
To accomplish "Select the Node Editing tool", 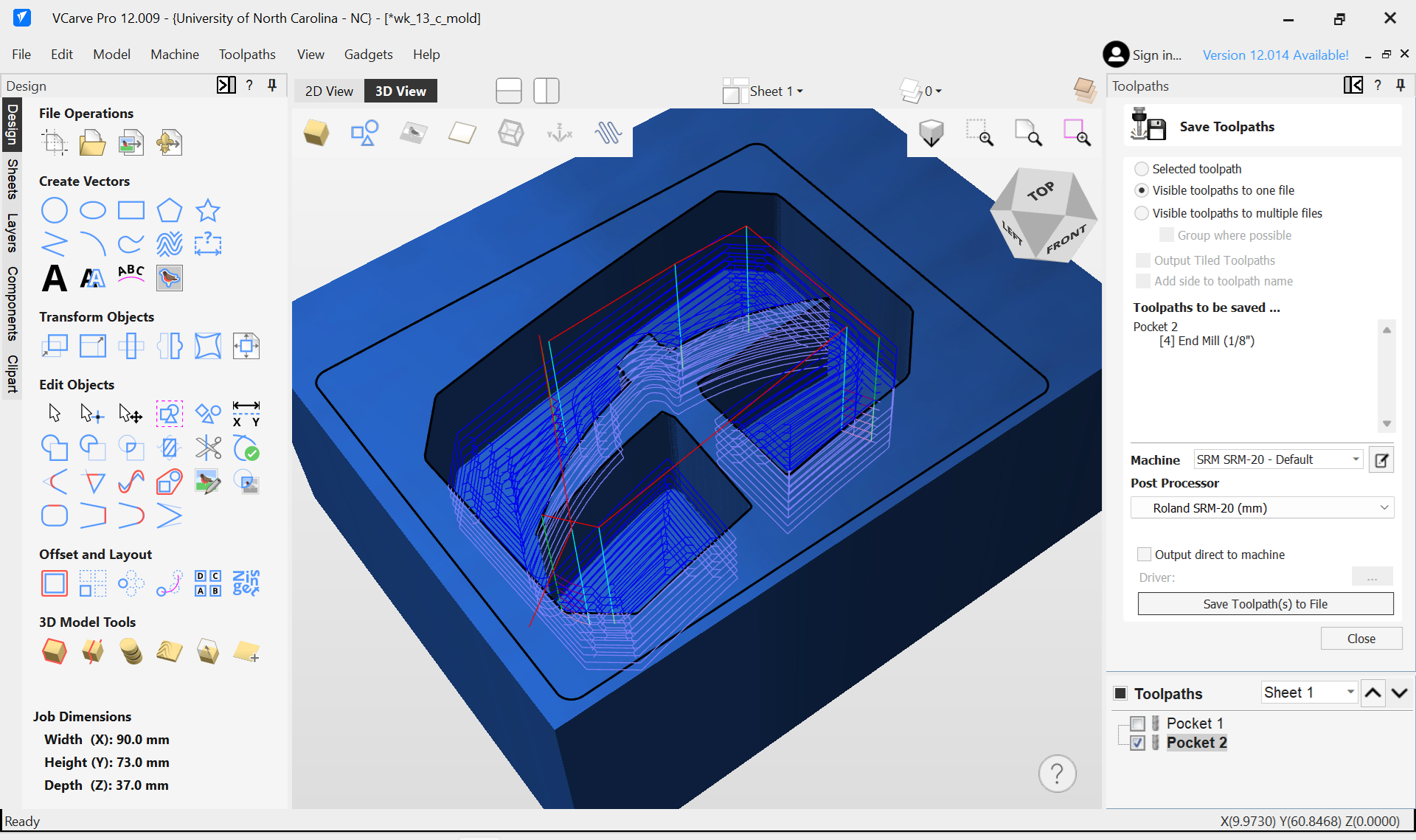I will (x=92, y=414).
